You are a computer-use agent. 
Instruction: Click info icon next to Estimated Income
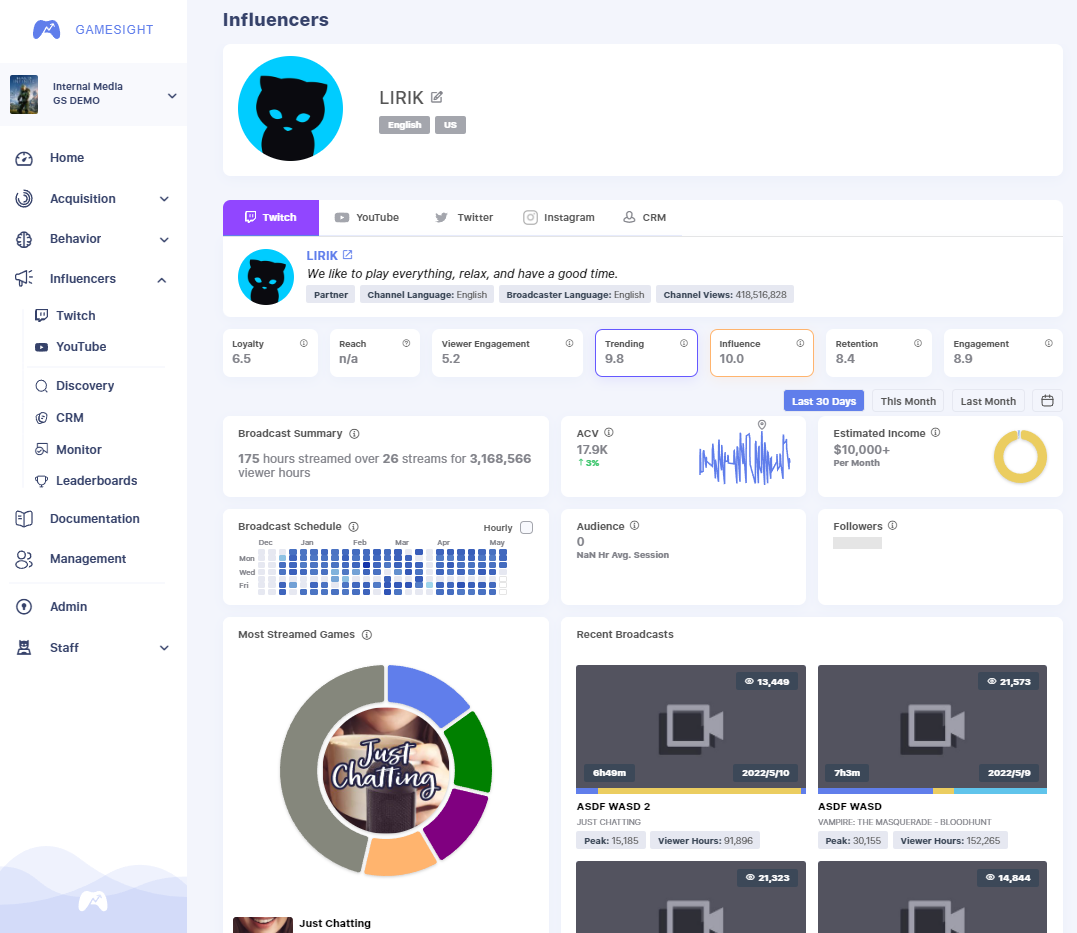point(936,432)
